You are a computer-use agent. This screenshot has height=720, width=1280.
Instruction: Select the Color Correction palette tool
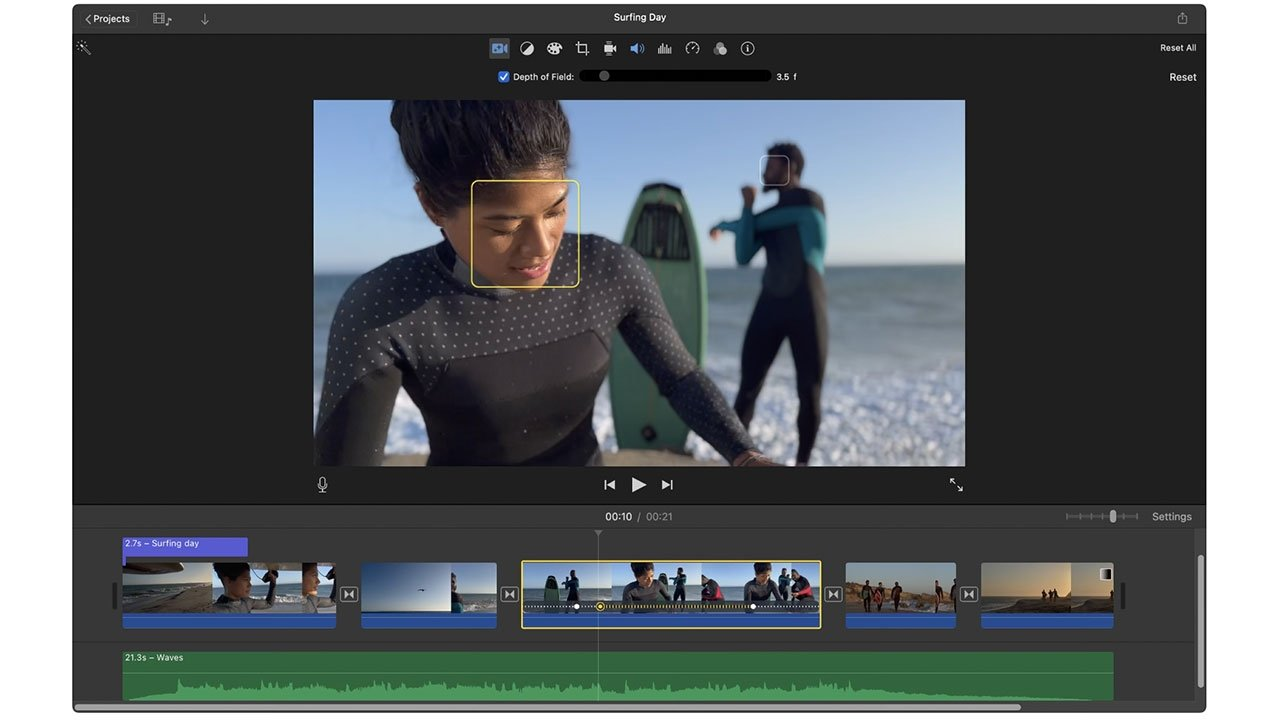(x=554, y=48)
